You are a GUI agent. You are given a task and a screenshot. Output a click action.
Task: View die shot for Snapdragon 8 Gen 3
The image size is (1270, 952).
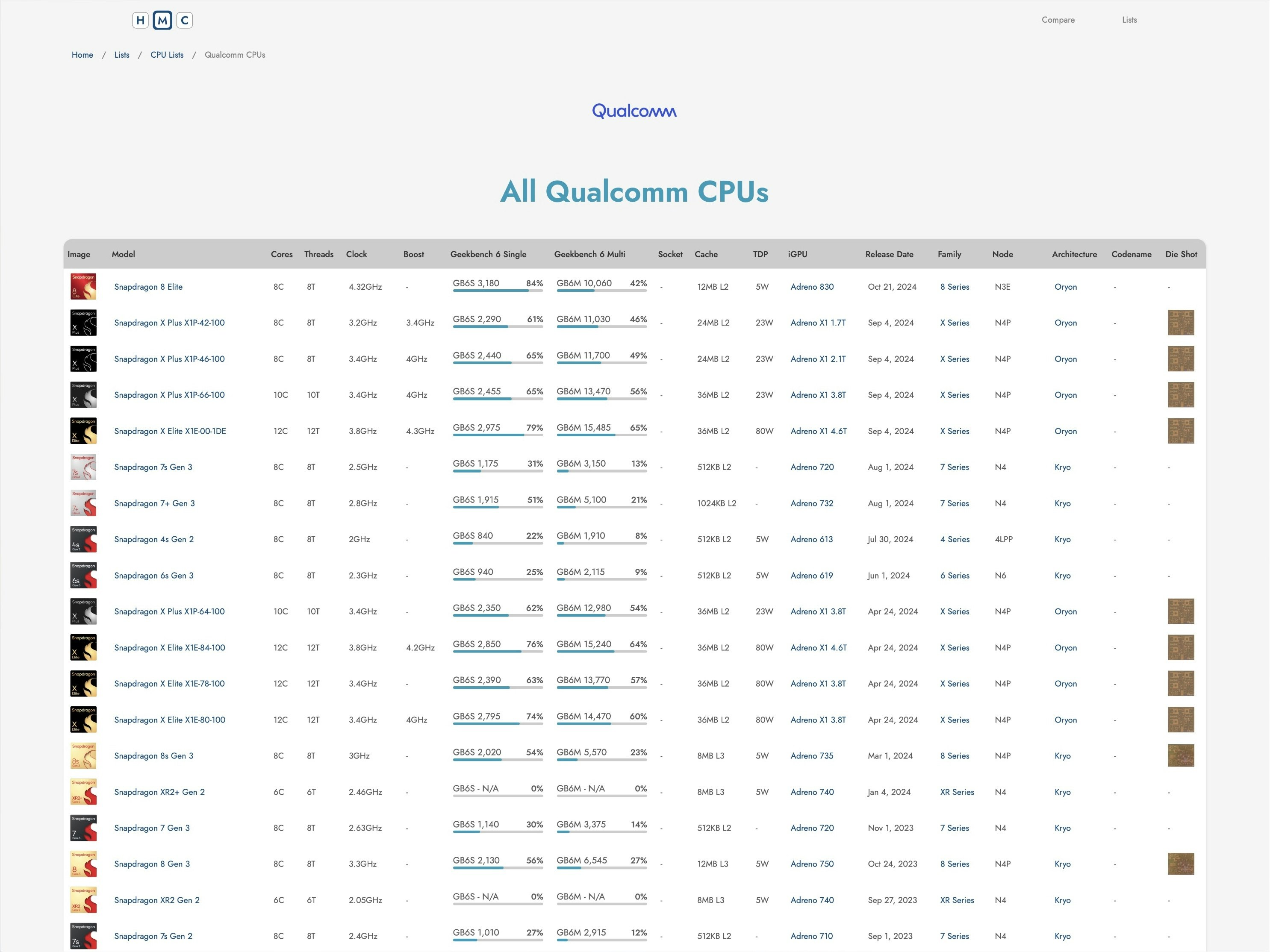[x=1181, y=864]
